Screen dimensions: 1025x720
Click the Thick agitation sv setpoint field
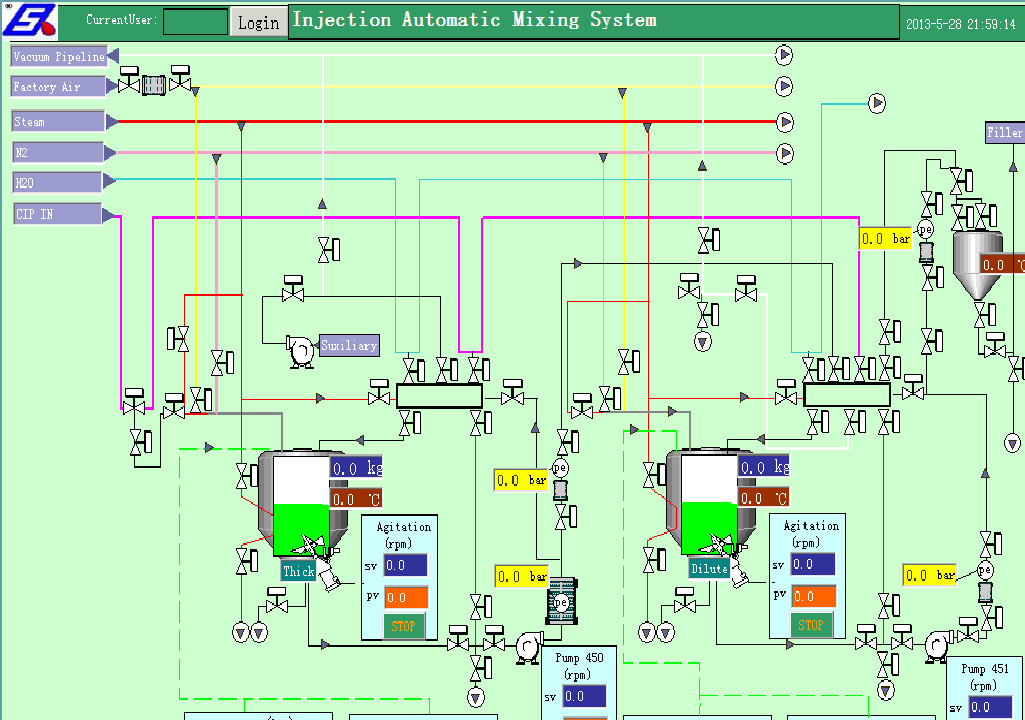[405, 565]
